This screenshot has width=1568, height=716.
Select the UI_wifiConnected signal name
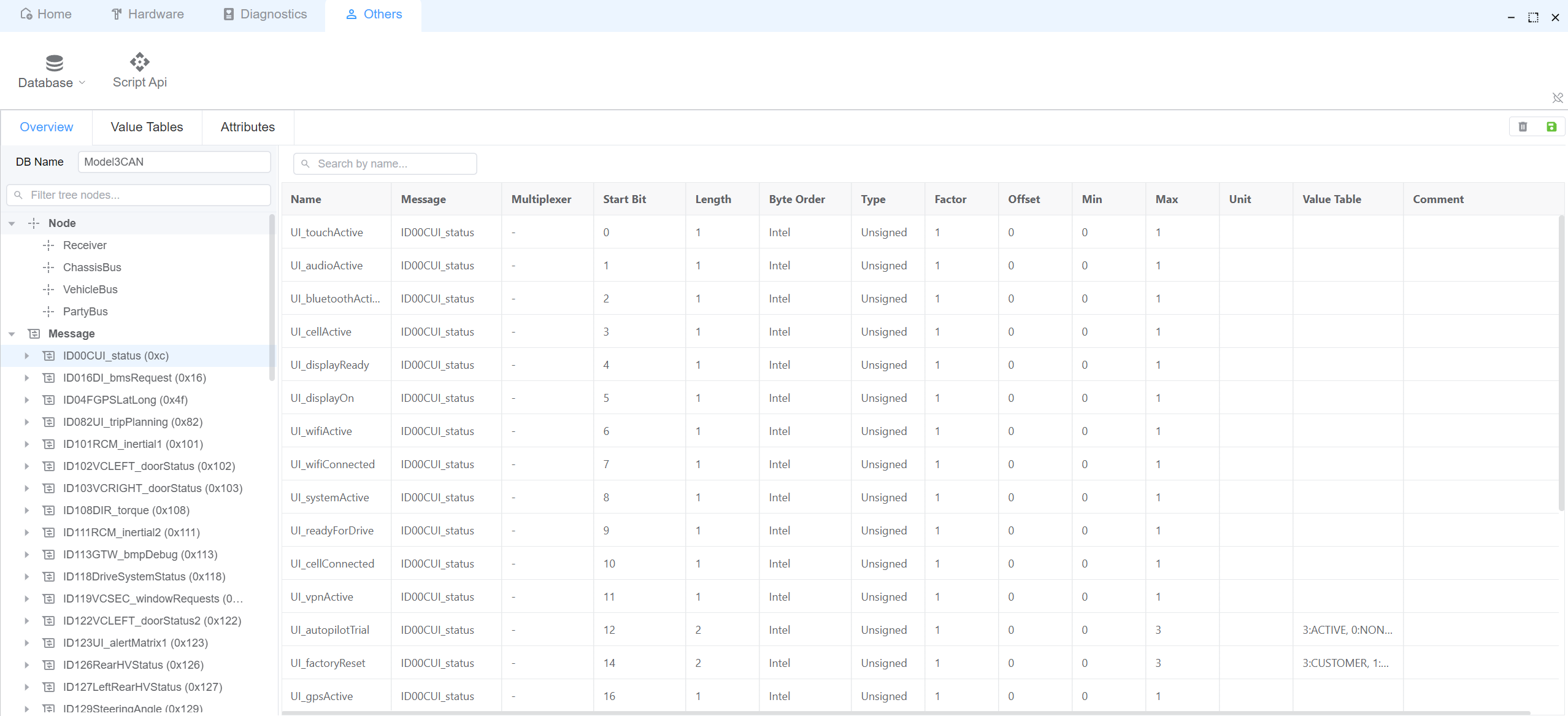pyautogui.click(x=332, y=464)
